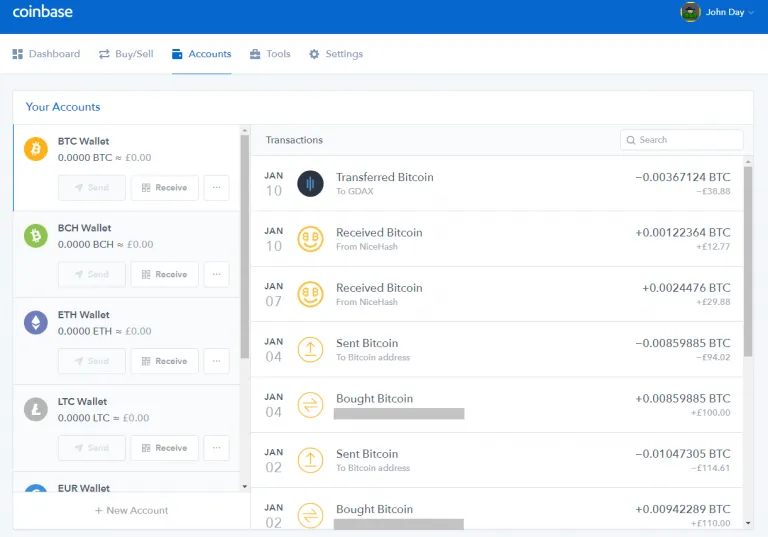Click exchange icon on Jan 02 Bought Bitcoin

click(311, 515)
